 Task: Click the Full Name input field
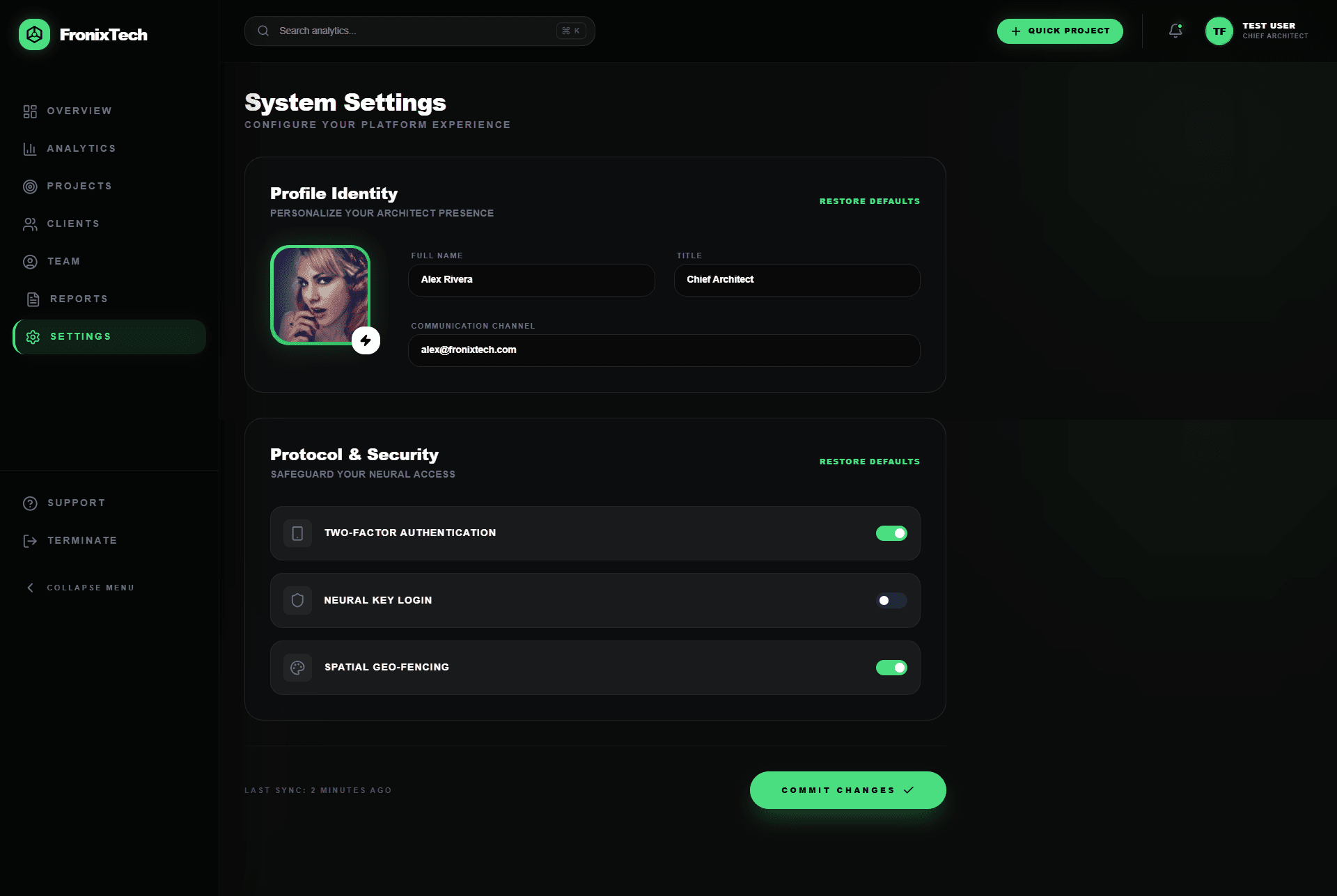point(531,280)
